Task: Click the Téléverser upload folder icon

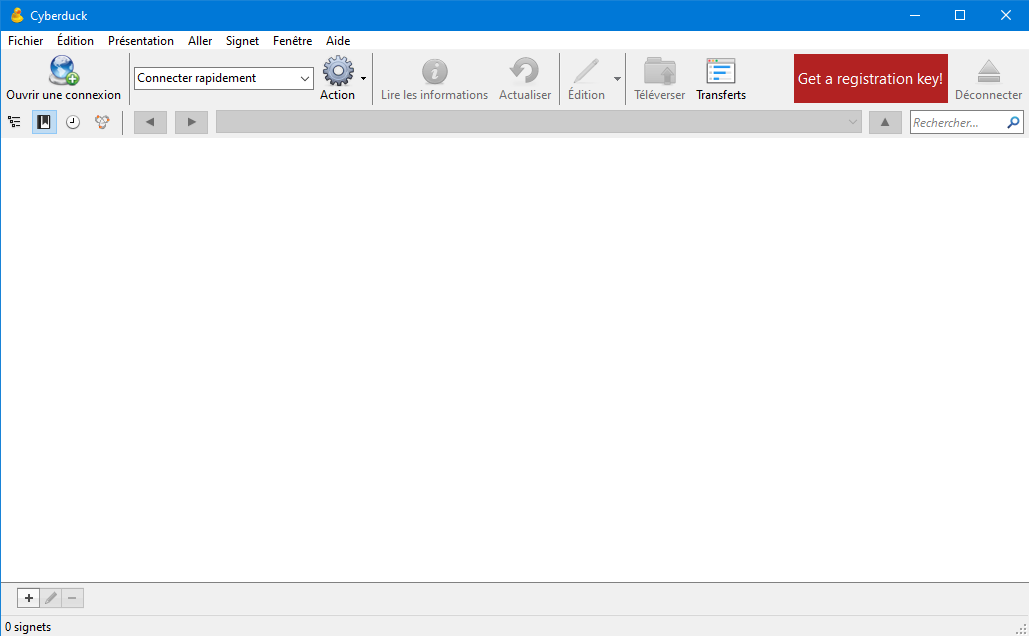Action: (x=660, y=71)
